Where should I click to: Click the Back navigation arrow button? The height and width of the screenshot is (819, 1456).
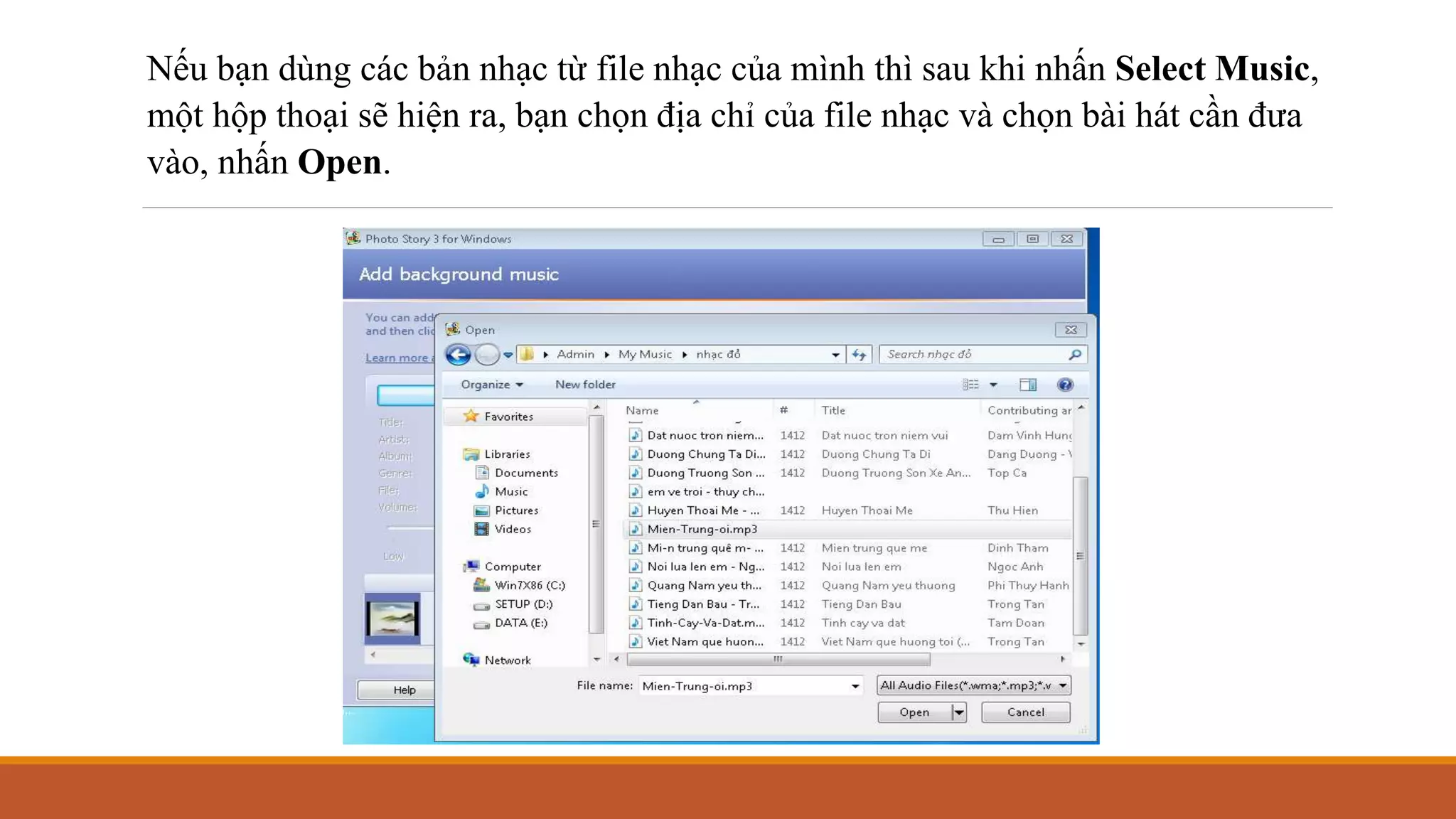459,354
